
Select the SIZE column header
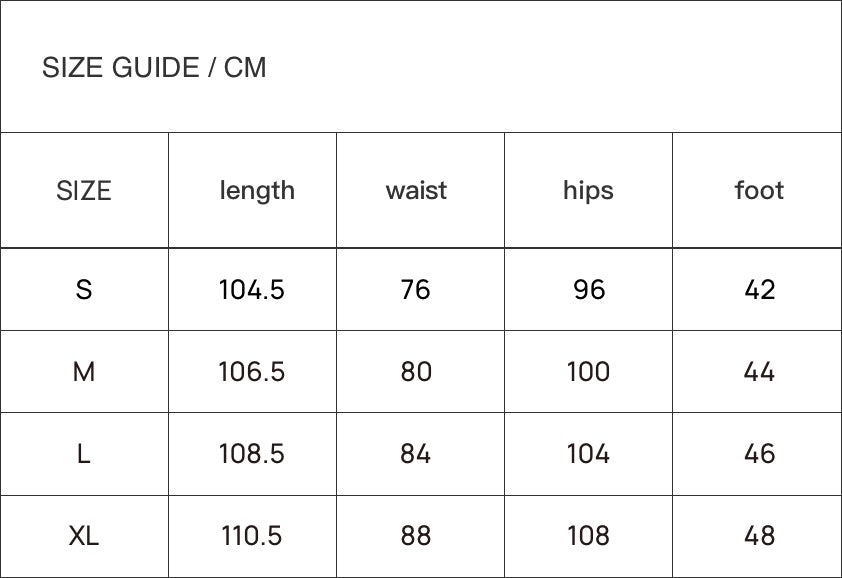(x=84, y=190)
